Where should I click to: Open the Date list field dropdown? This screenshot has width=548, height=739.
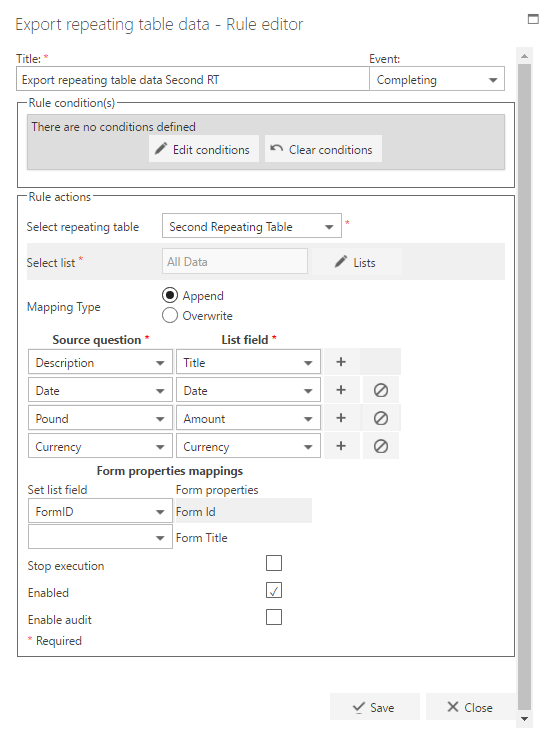(x=248, y=390)
